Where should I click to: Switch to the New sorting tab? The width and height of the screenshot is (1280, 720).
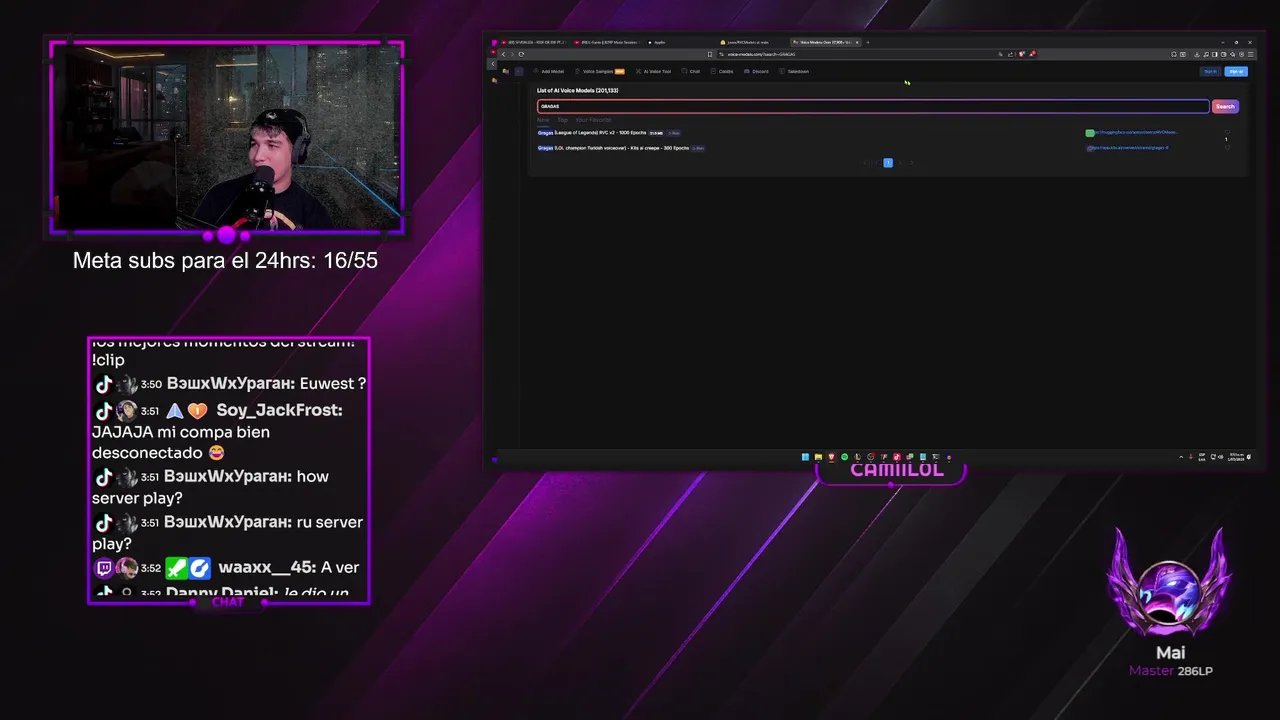(x=543, y=120)
